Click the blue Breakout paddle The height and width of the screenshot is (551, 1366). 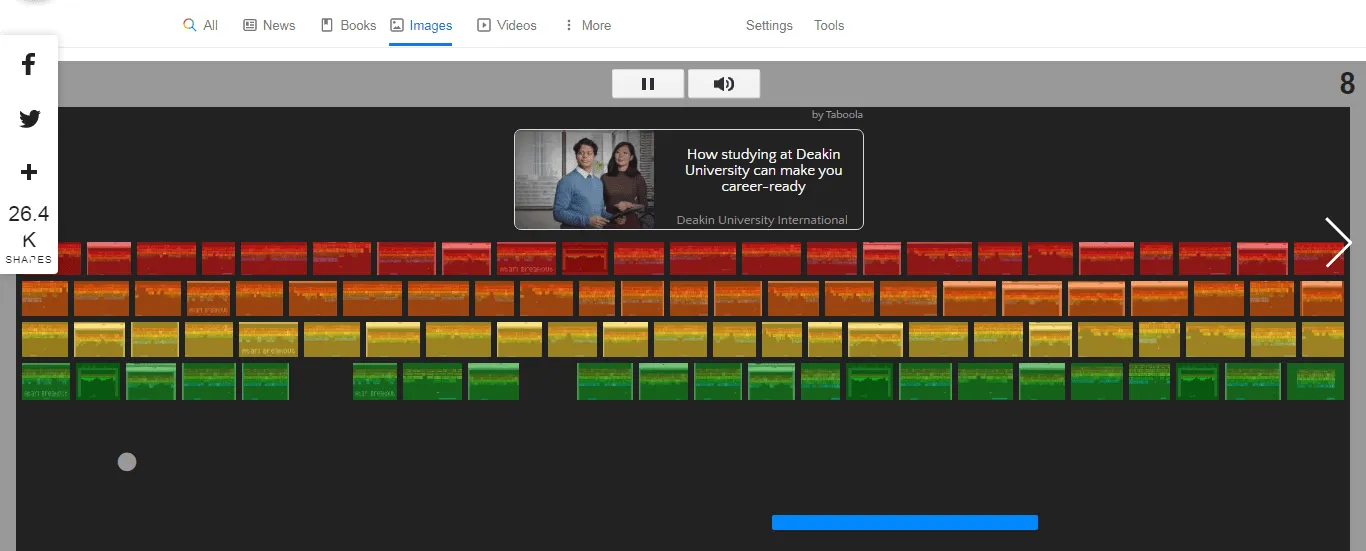coord(905,522)
